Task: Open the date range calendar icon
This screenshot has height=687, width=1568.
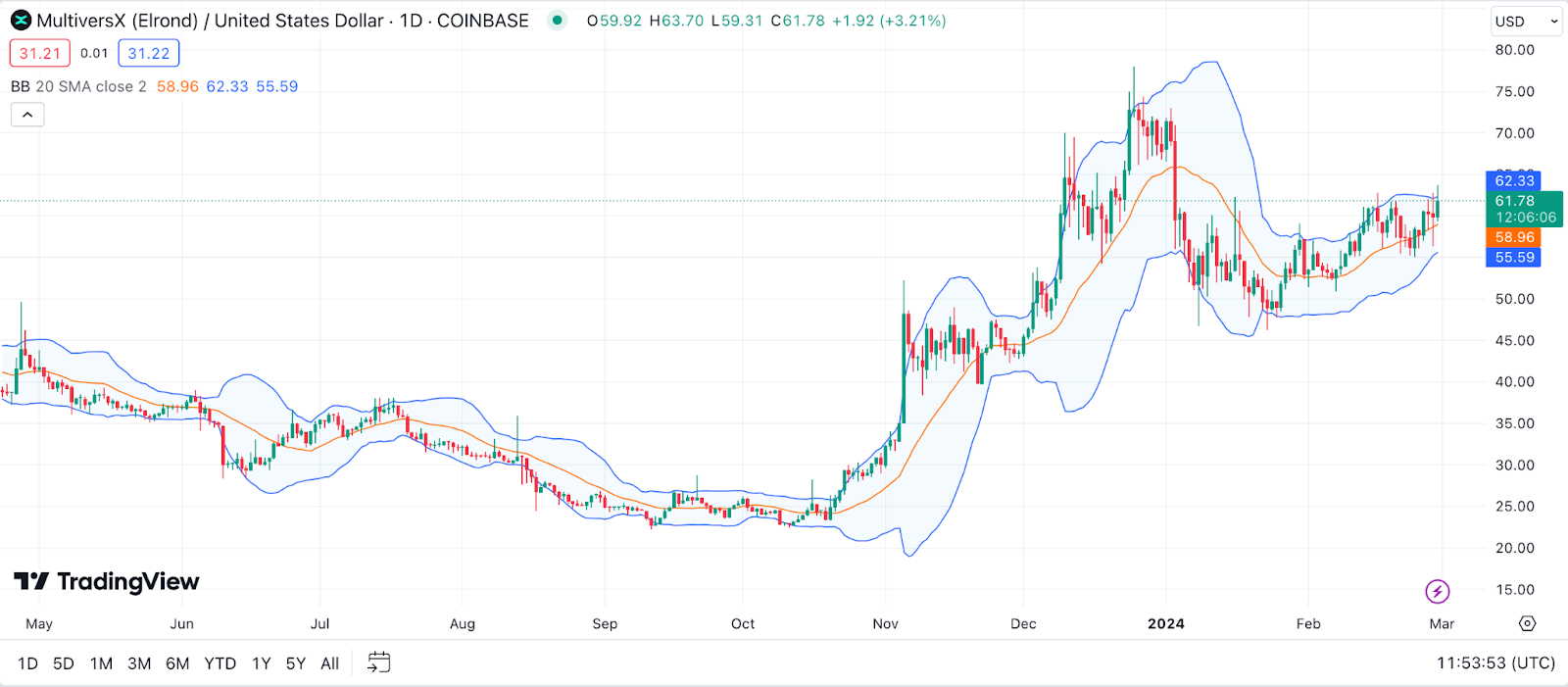Action: [378, 663]
